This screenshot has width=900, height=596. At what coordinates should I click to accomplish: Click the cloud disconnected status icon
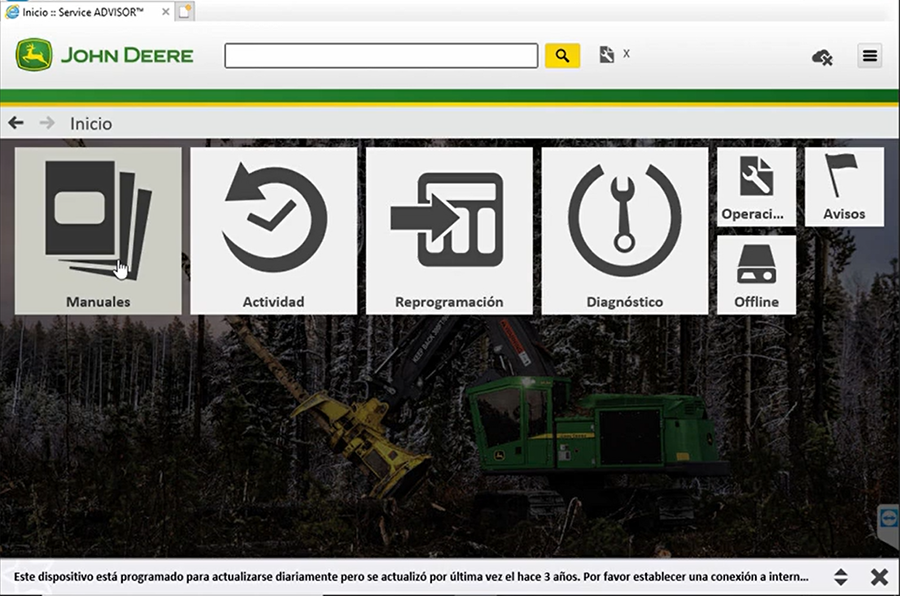[822, 57]
